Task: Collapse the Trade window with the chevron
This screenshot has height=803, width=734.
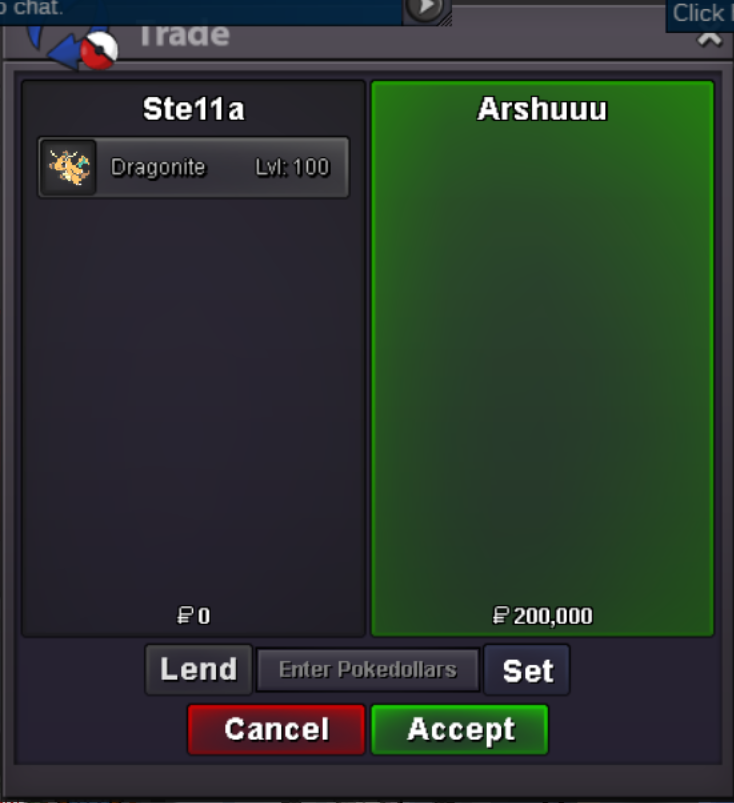Action: [x=709, y=39]
